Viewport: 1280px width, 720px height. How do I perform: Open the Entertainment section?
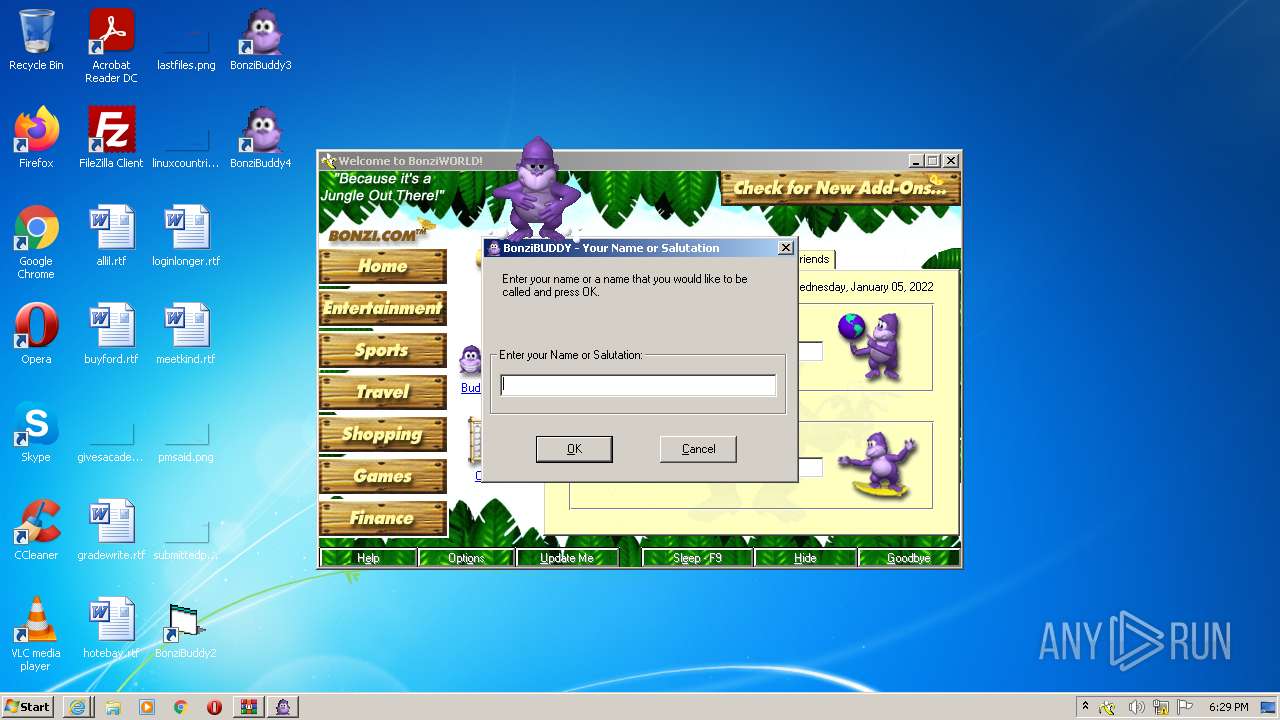(x=382, y=308)
